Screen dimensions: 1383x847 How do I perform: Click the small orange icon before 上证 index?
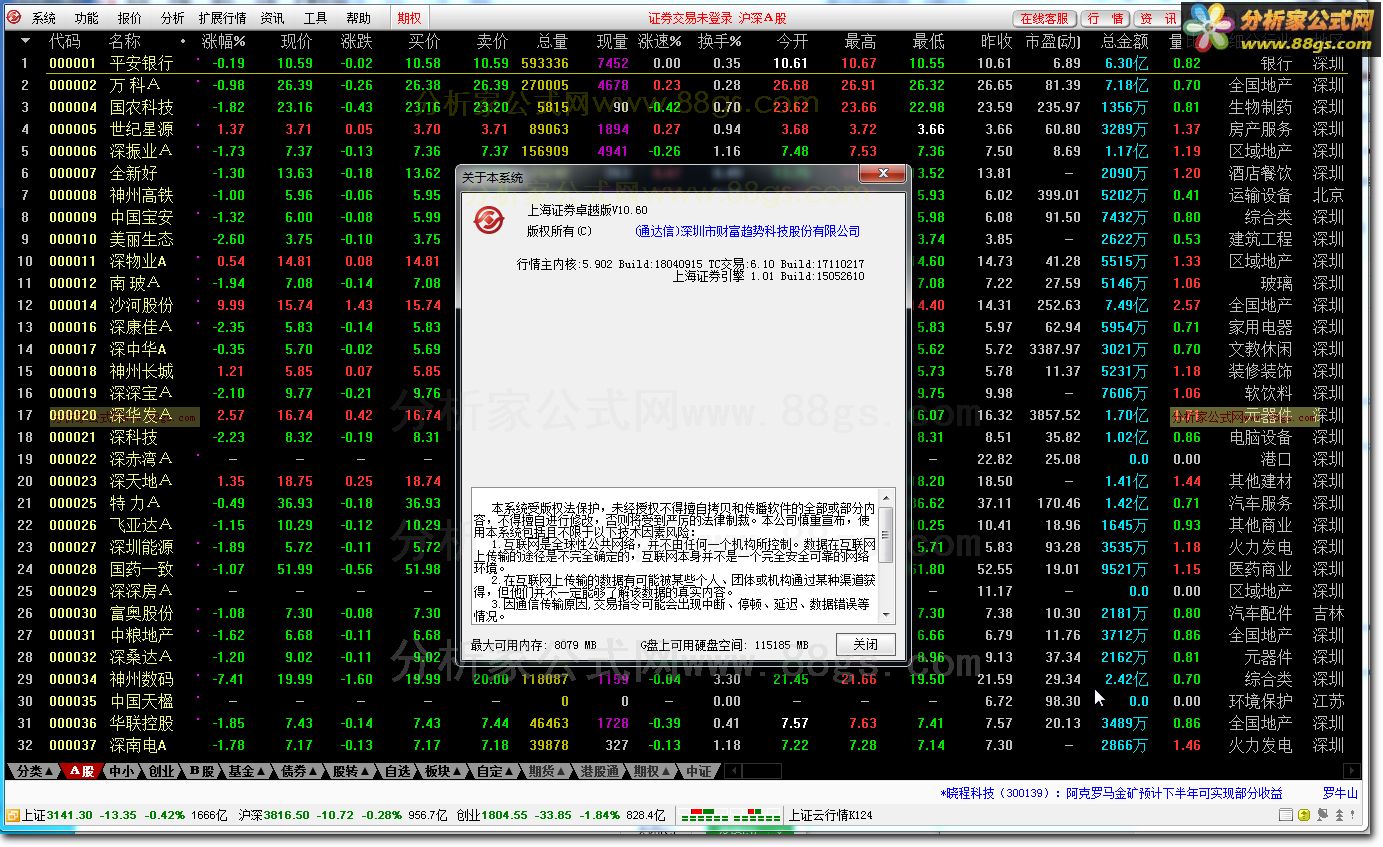tap(13, 814)
